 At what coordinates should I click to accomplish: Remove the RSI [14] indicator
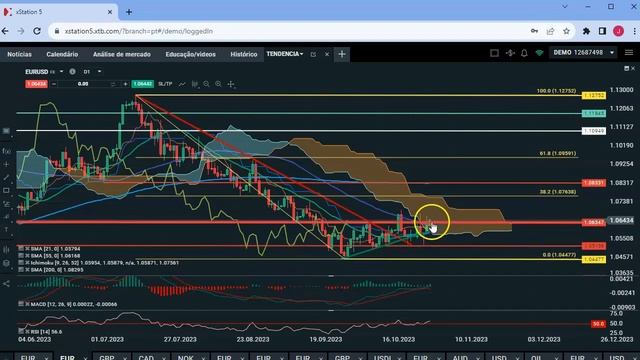pos(27,331)
